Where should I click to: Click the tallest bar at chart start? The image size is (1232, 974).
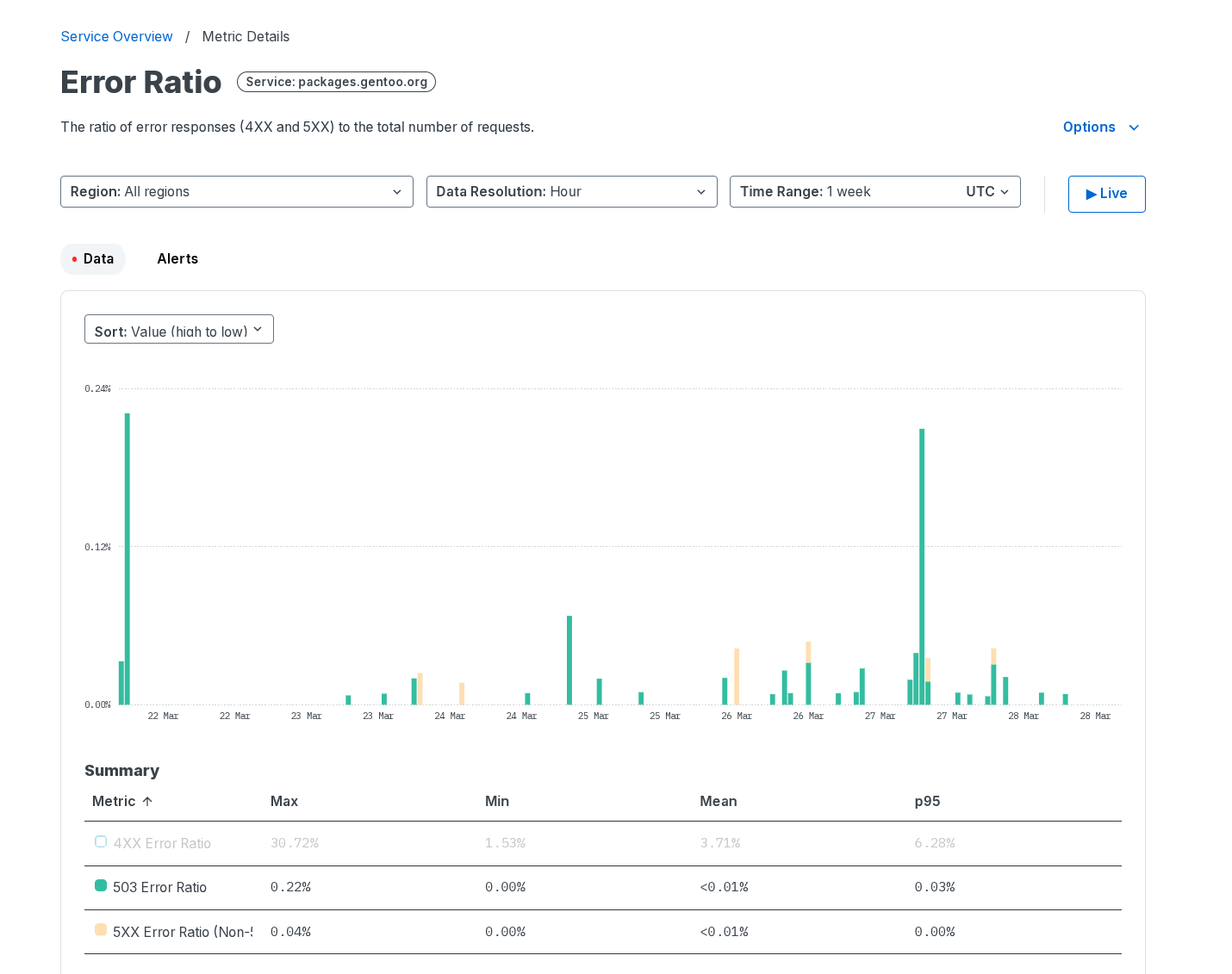click(x=128, y=558)
